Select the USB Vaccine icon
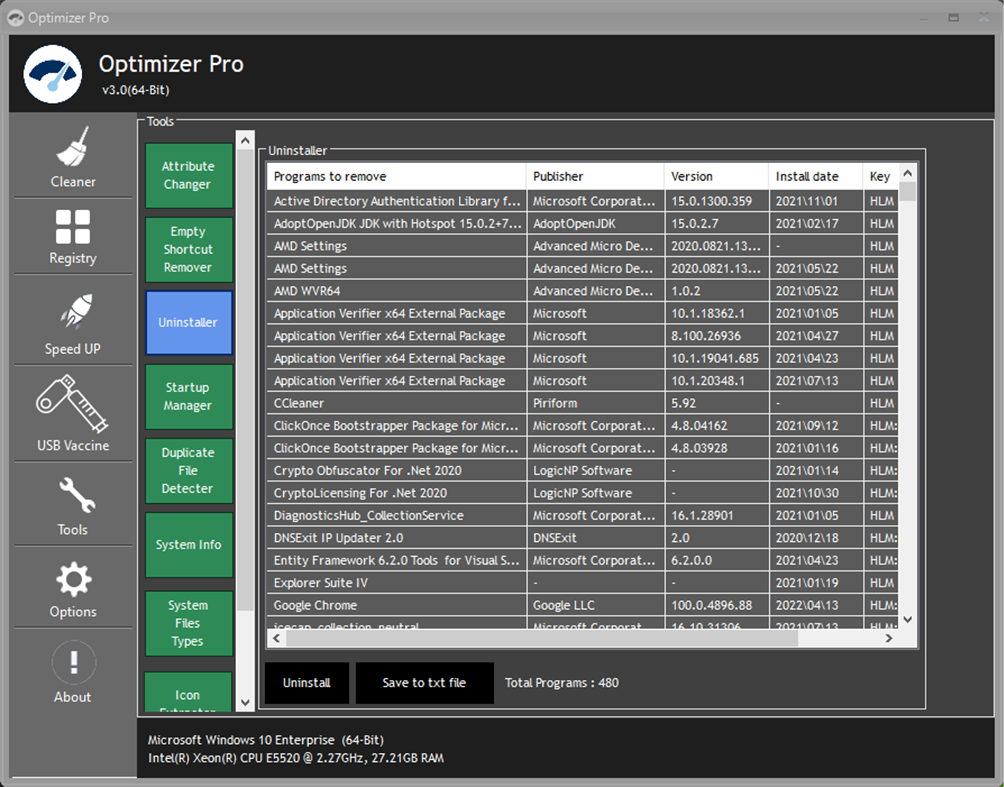This screenshot has width=1004, height=787. 72,403
